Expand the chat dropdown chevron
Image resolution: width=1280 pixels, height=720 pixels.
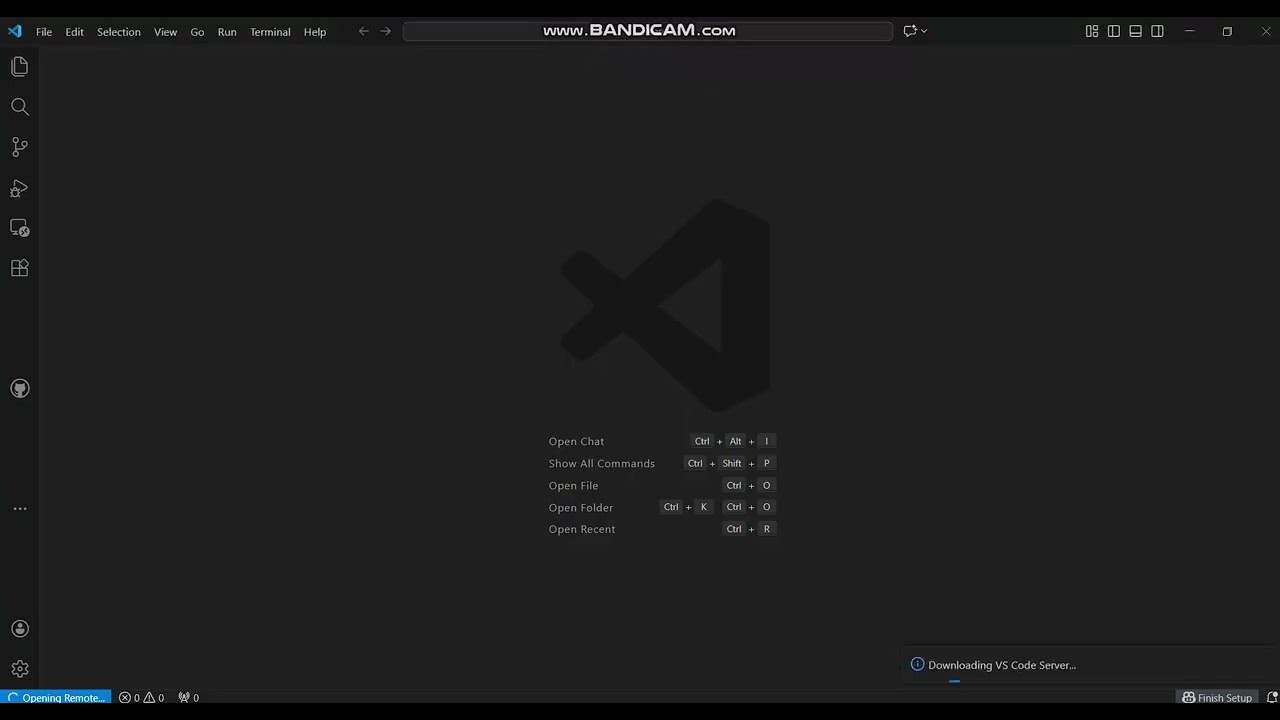point(924,31)
